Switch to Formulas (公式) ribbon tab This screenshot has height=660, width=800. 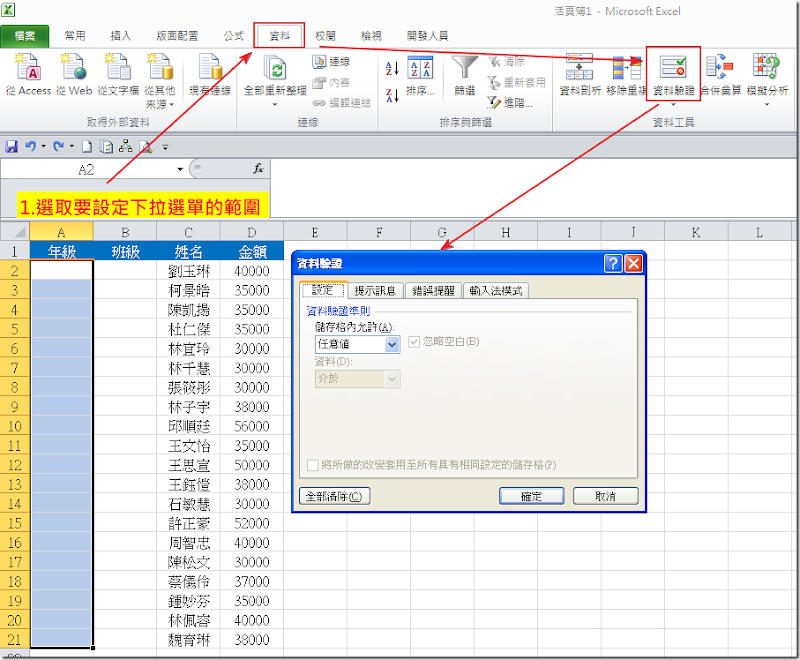[234, 36]
